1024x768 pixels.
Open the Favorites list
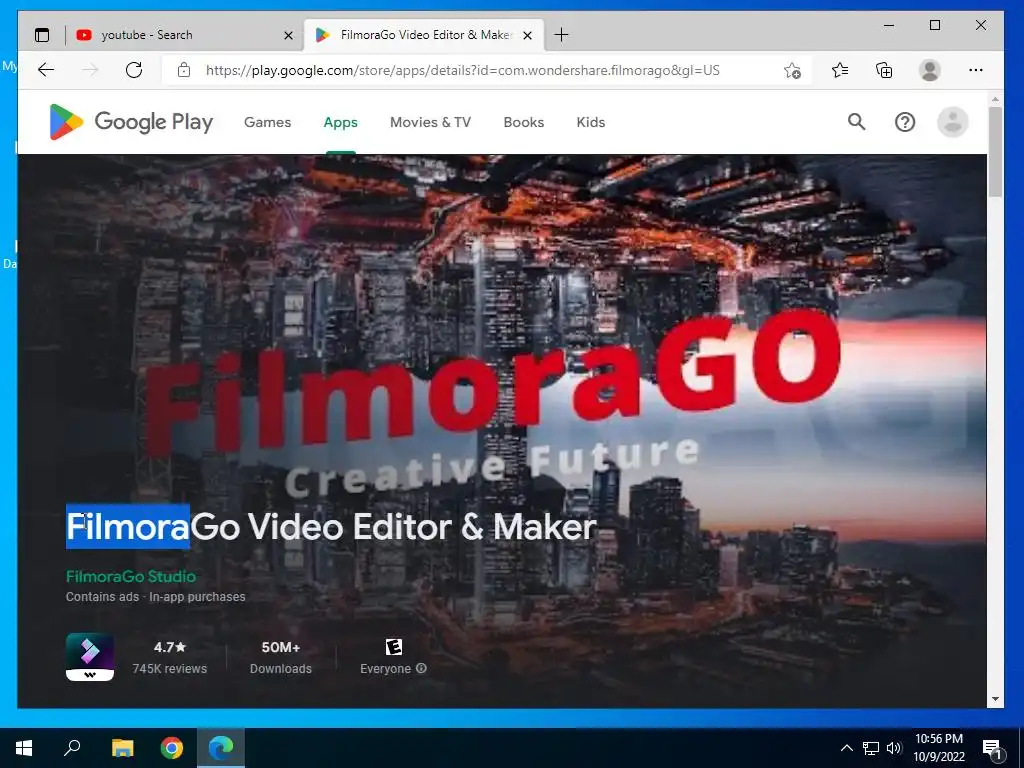840,70
